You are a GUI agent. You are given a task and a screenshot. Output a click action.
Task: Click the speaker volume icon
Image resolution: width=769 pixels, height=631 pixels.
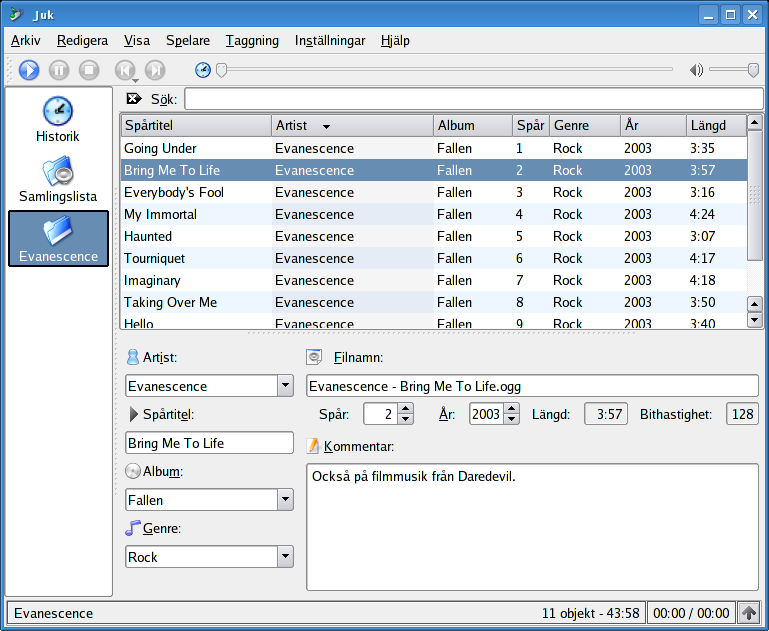(696, 70)
